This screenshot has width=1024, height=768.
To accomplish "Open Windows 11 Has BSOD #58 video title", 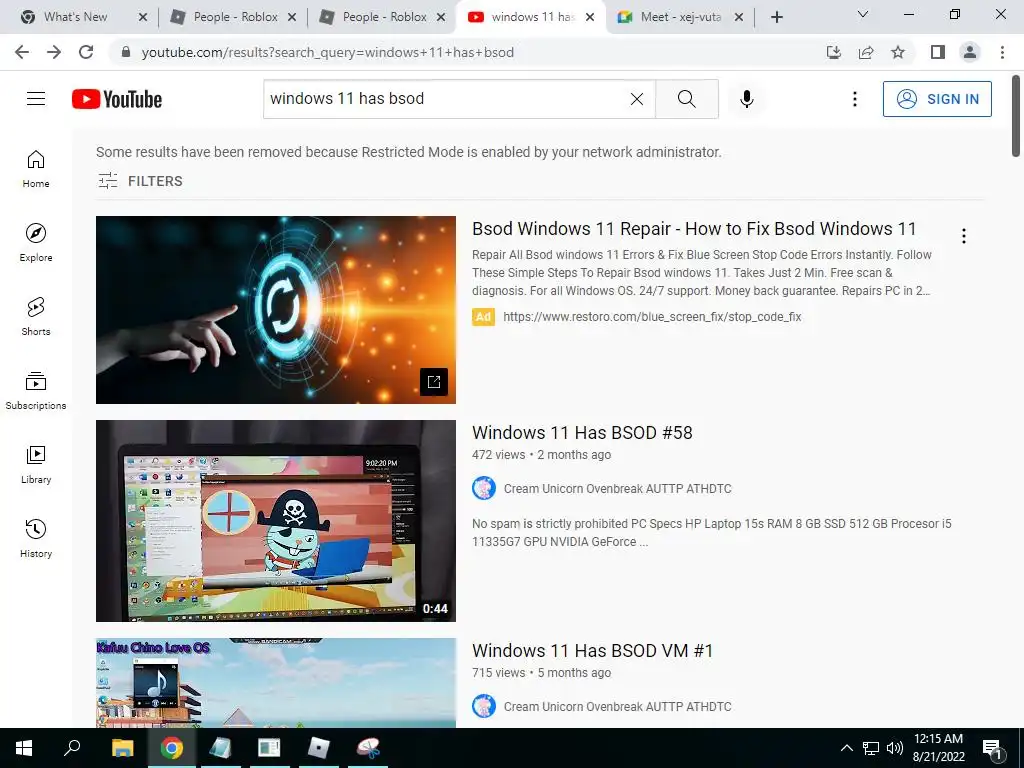I will 582,432.
